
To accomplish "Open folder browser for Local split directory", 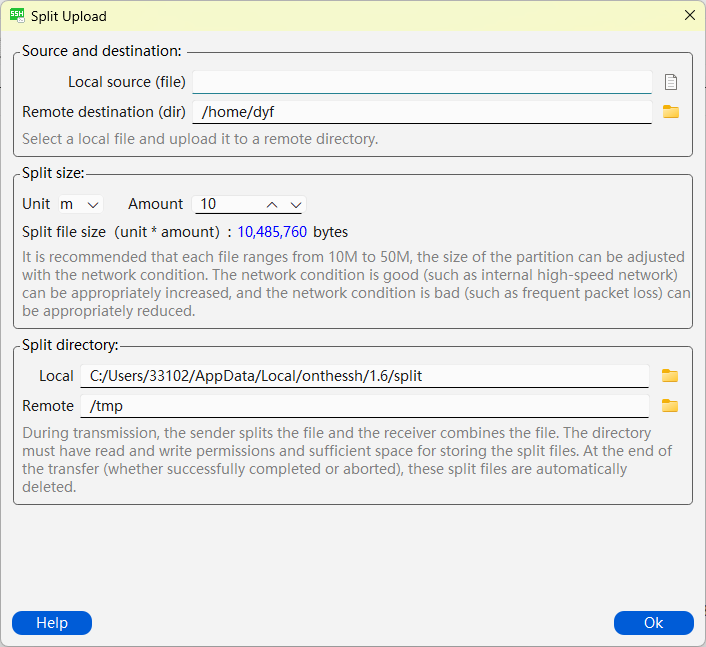I will [x=670, y=376].
